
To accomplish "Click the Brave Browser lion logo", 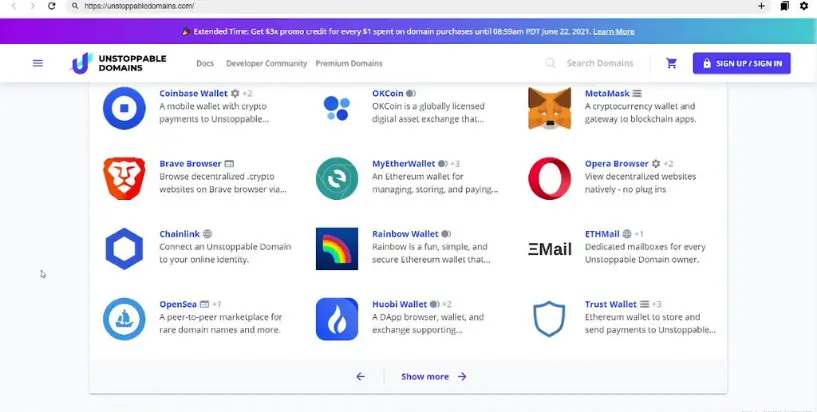I will pos(124,178).
